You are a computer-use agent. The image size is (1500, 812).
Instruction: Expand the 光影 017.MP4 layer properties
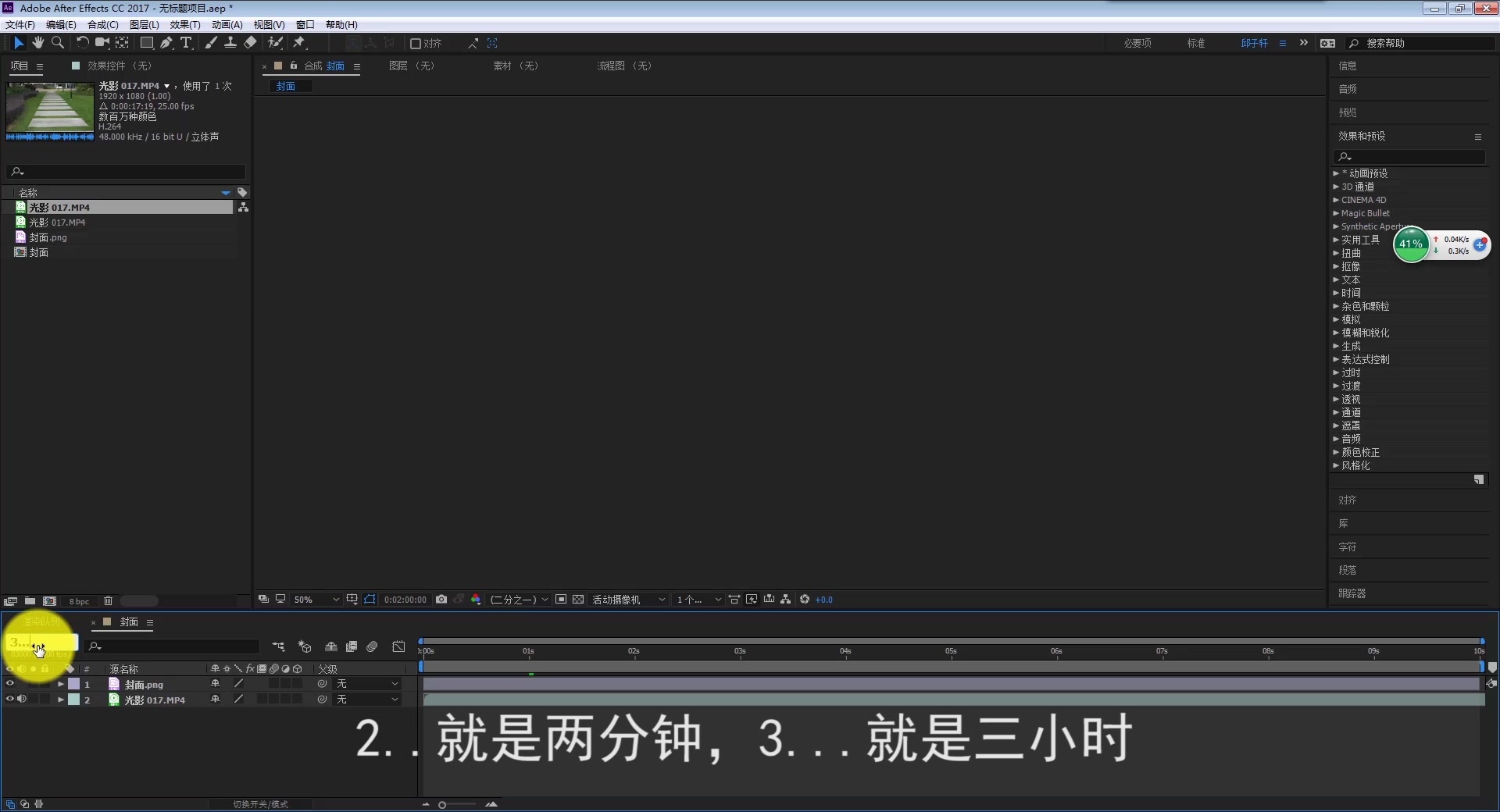pos(61,700)
